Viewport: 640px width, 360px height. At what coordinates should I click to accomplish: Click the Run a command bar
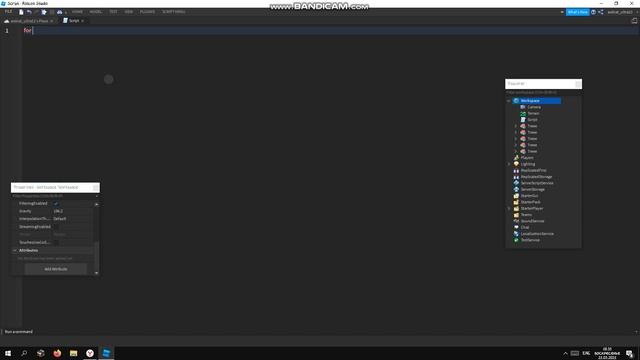coord(318,332)
